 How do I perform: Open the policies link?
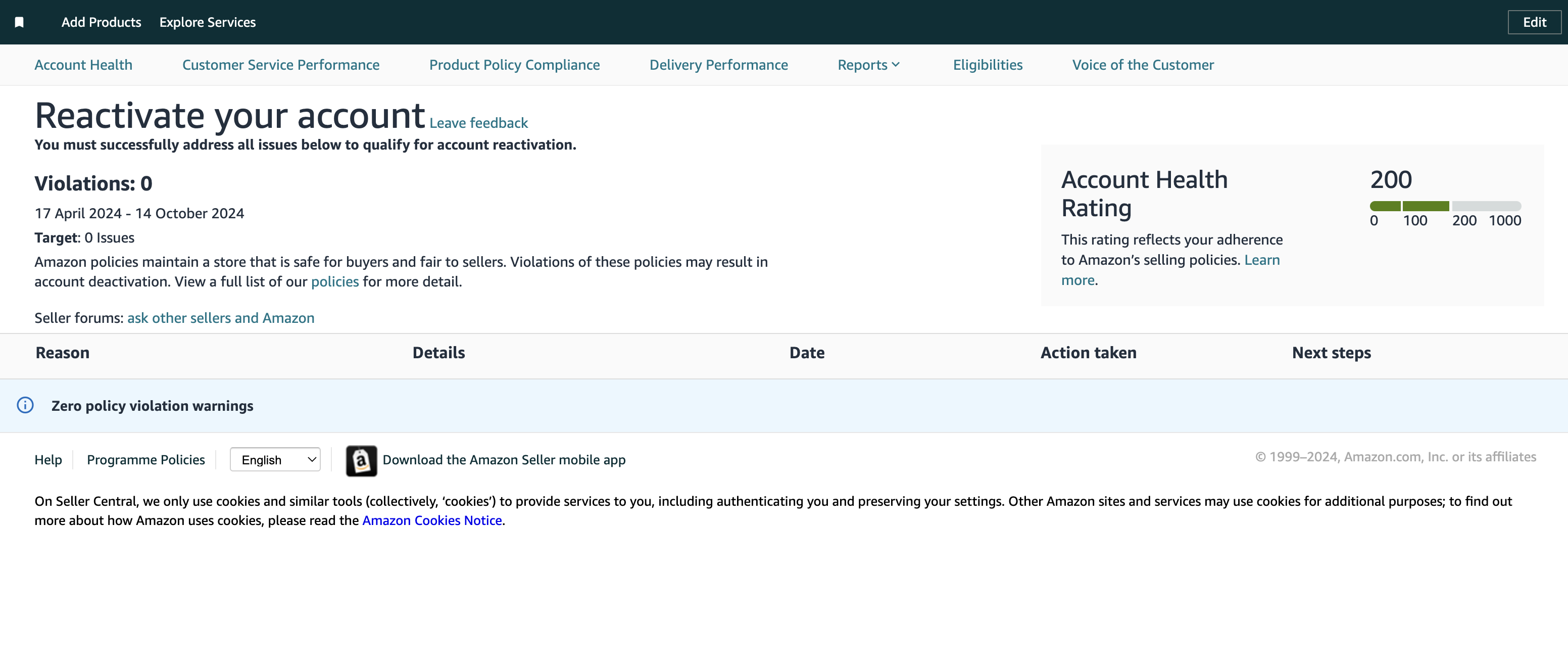coord(335,281)
